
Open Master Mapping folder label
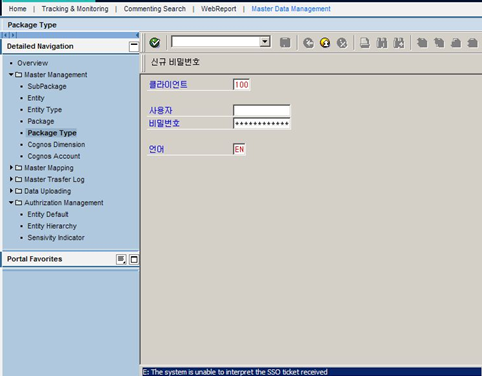coord(49,168)
